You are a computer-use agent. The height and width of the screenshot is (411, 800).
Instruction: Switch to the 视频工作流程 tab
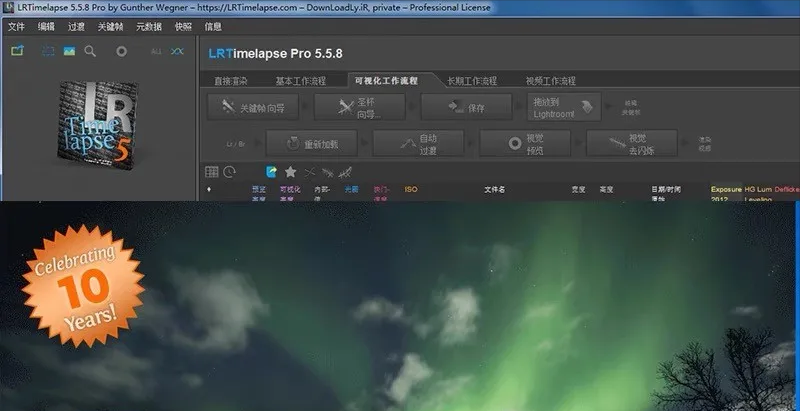coord(551,81)
